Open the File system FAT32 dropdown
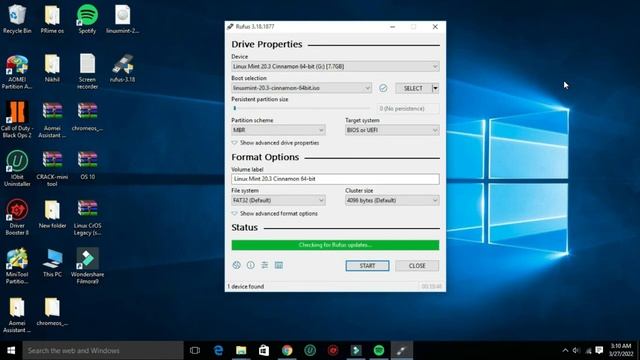 pyautogui.click(x=278, y=200)
